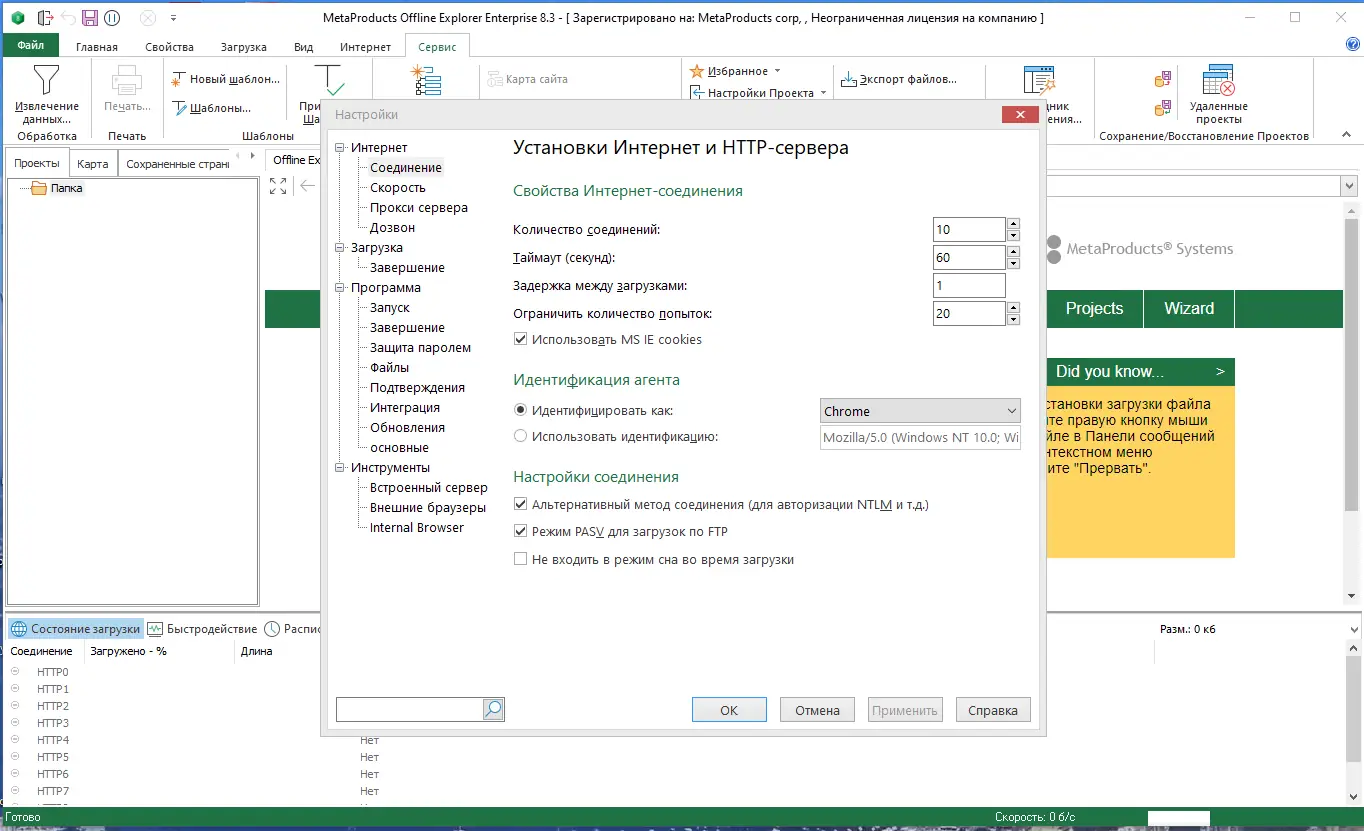The width and height of the screenshot is (1364, 831).
Task: Toggle Использовать MS IE cookies checkbox
Action: click(520, 339)
